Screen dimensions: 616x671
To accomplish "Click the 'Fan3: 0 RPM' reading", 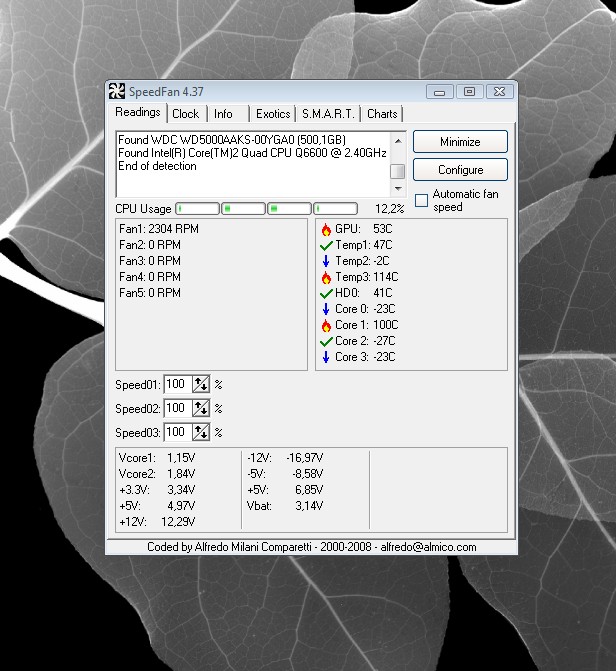I will point(150,261).
